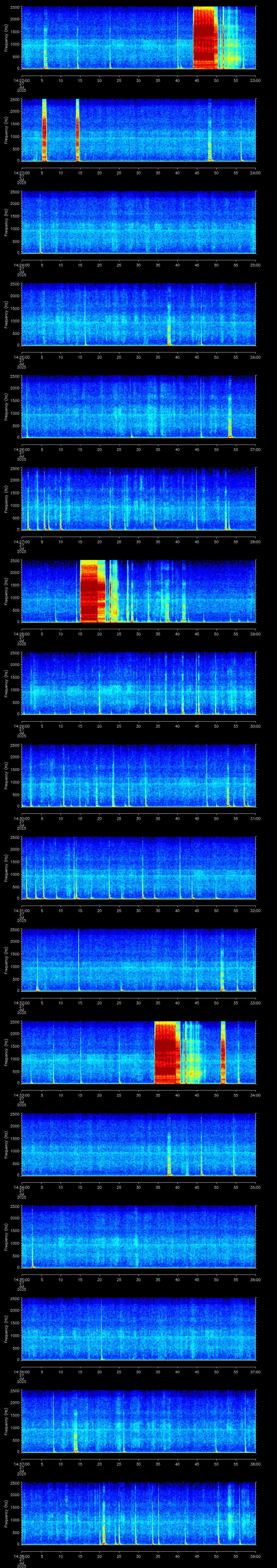Click Frequency (Hz) axis label of the 14:38 panel
277x1568 pixels.
click(6, 1513)
